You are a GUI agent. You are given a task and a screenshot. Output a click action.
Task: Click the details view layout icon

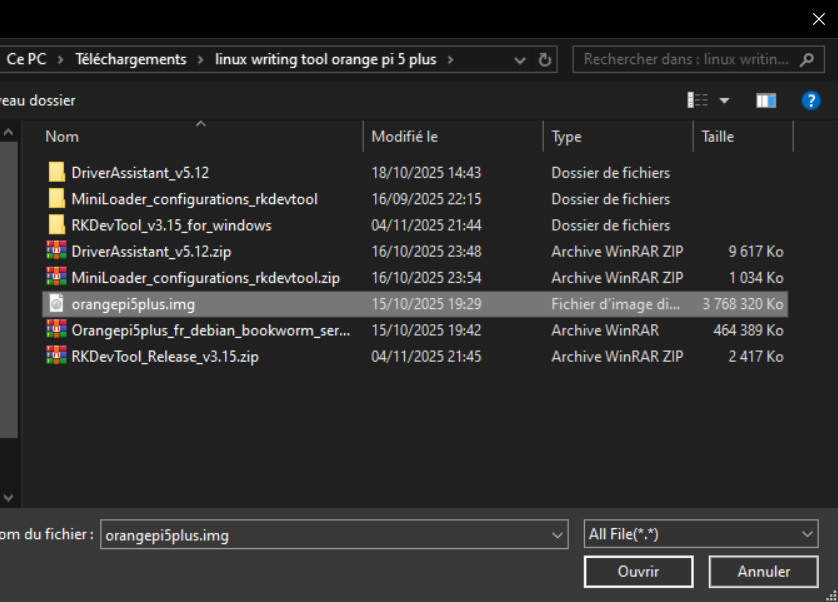pos(696,100)
